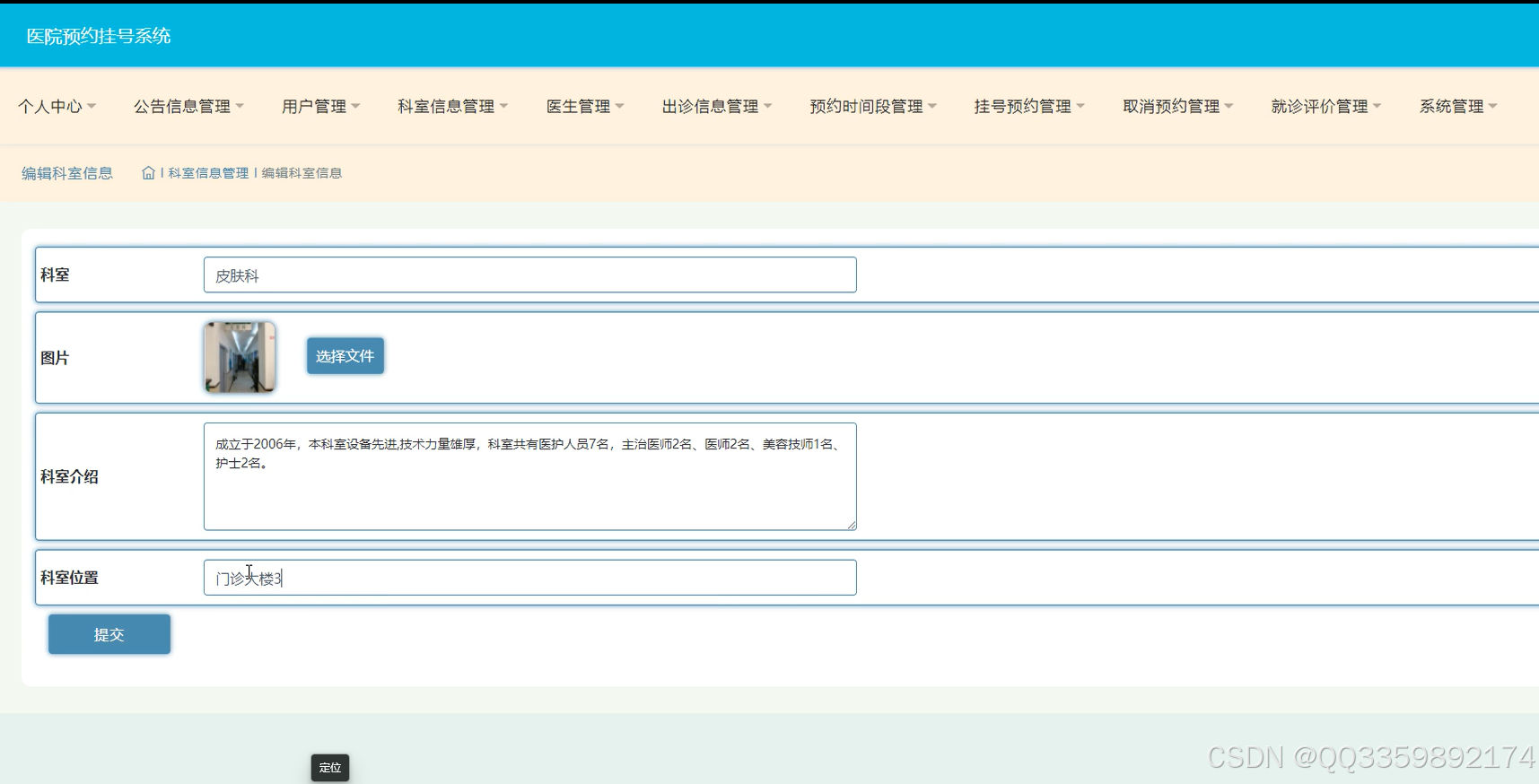The height and width of the screenshot is (784, 1539).
Task: Focus the 科室 input containing 皮肤科
Action: (x=530, y=275)
